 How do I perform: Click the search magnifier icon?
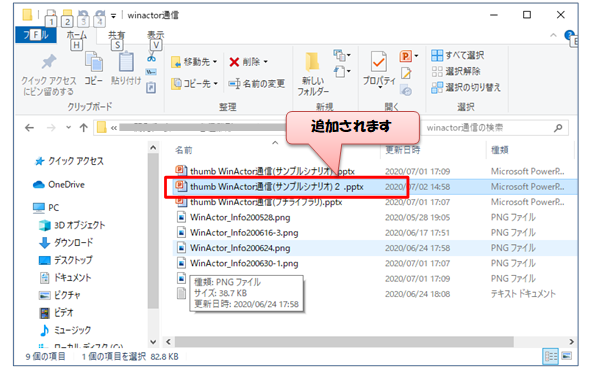pyautogui.click(x=558, y=128)
